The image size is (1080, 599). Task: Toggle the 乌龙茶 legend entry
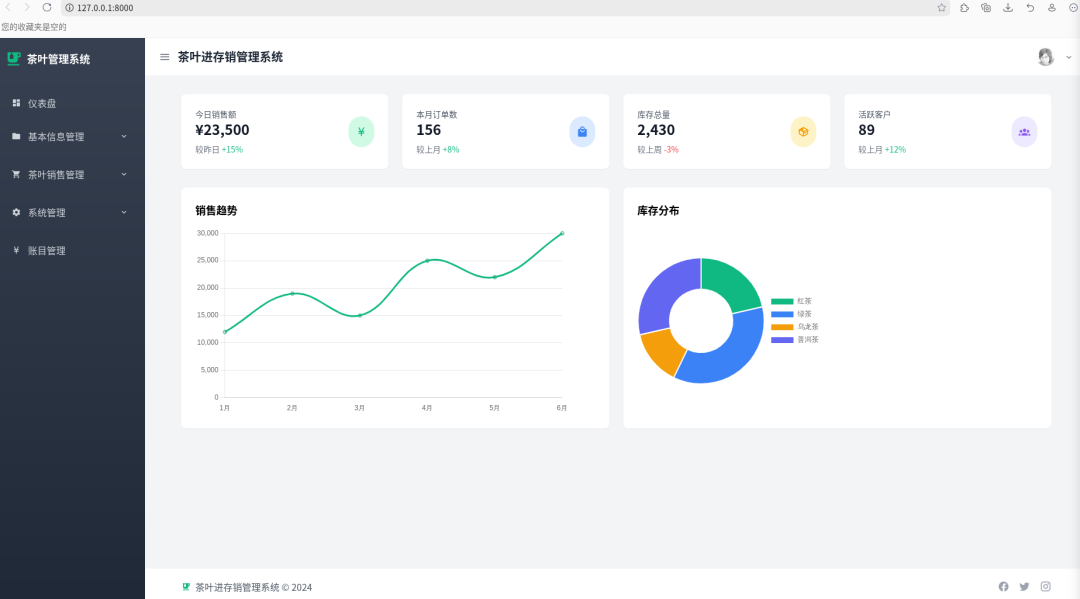(795, 327)
